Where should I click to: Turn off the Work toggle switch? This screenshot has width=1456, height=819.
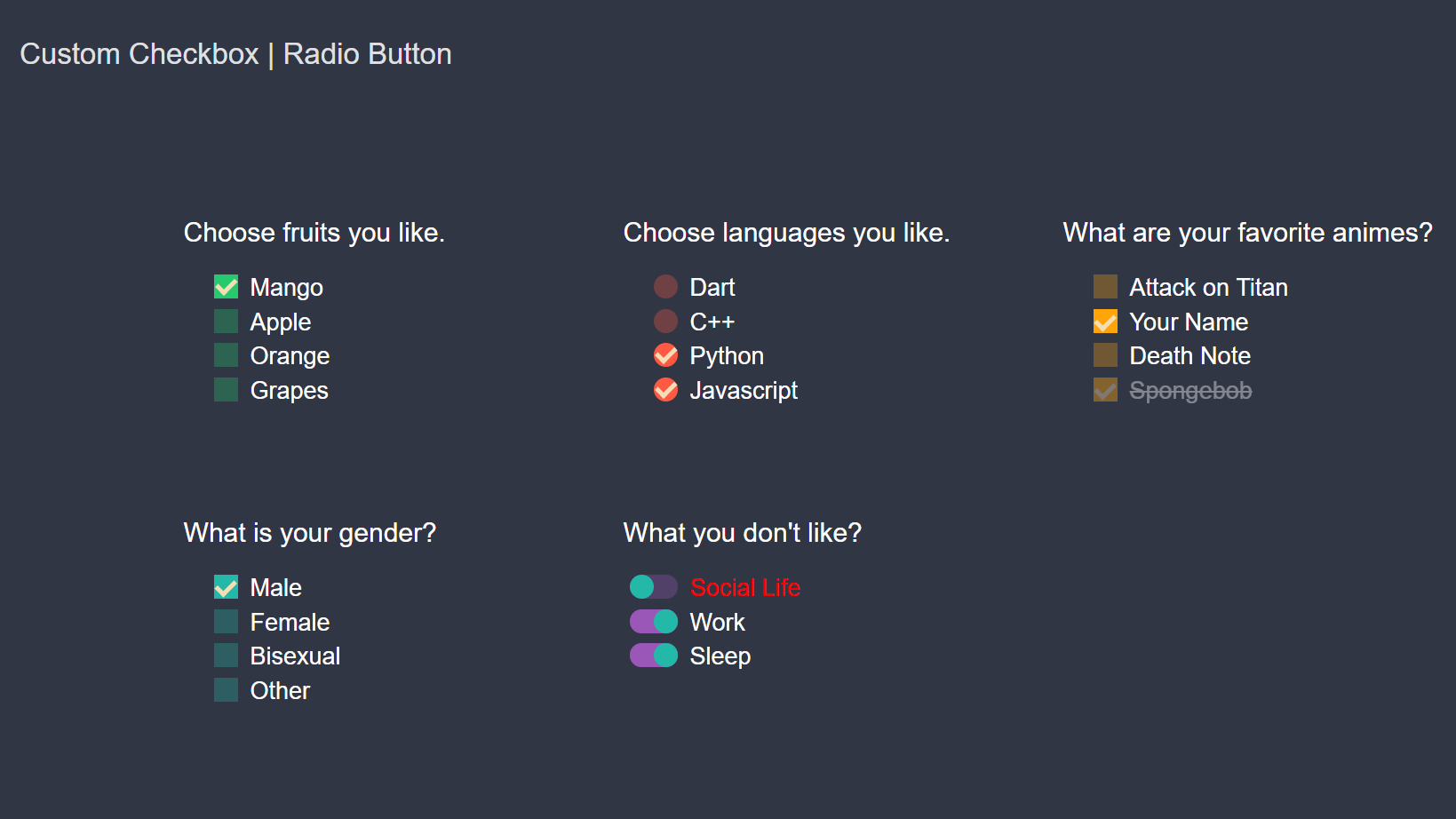click(654, 621)
